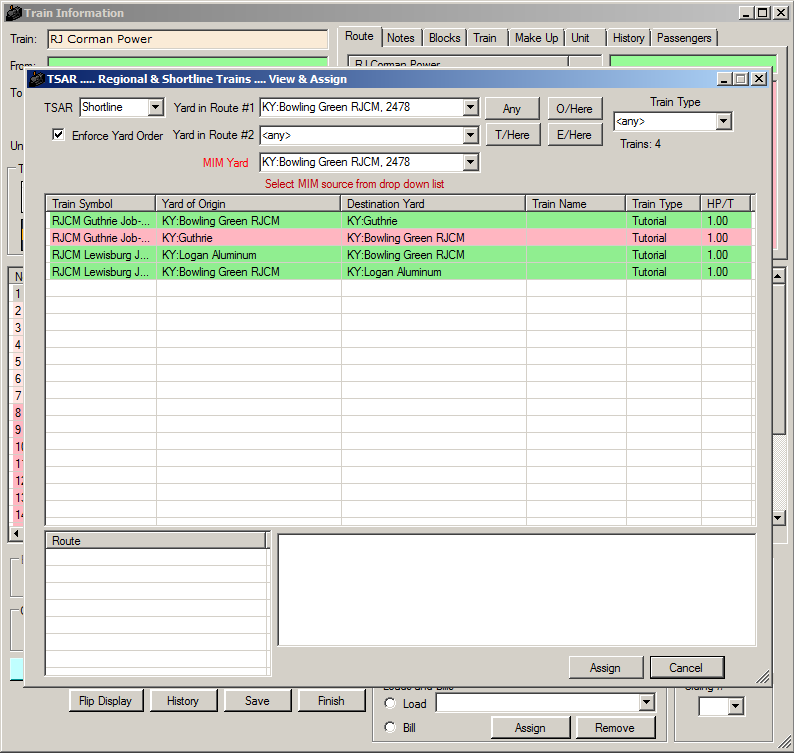Click the scroll up arrow in Train Information window
Screen dimensions: 794x753
coord(778,276)
